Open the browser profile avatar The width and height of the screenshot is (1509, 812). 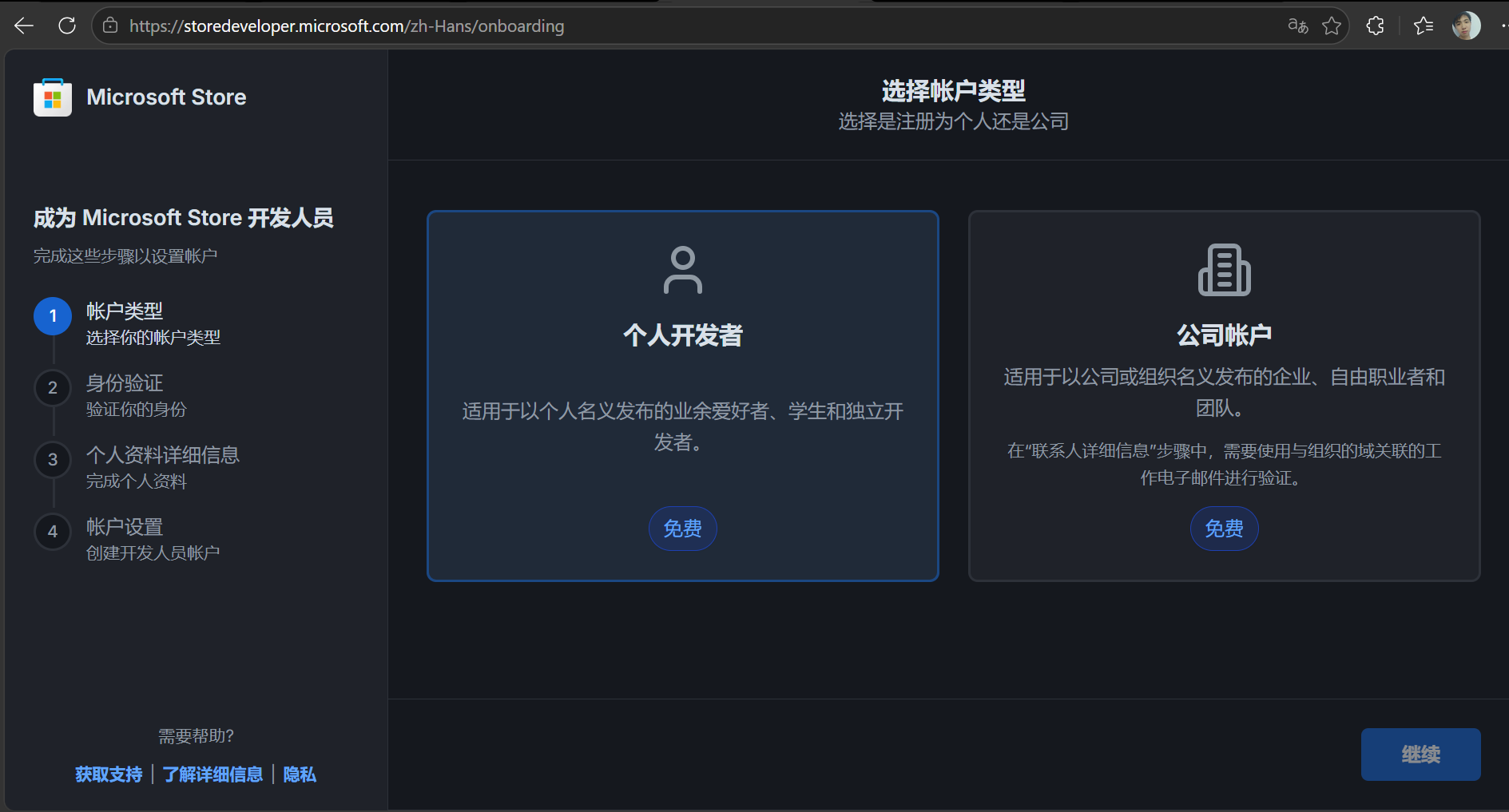[x=1466, y=26]
